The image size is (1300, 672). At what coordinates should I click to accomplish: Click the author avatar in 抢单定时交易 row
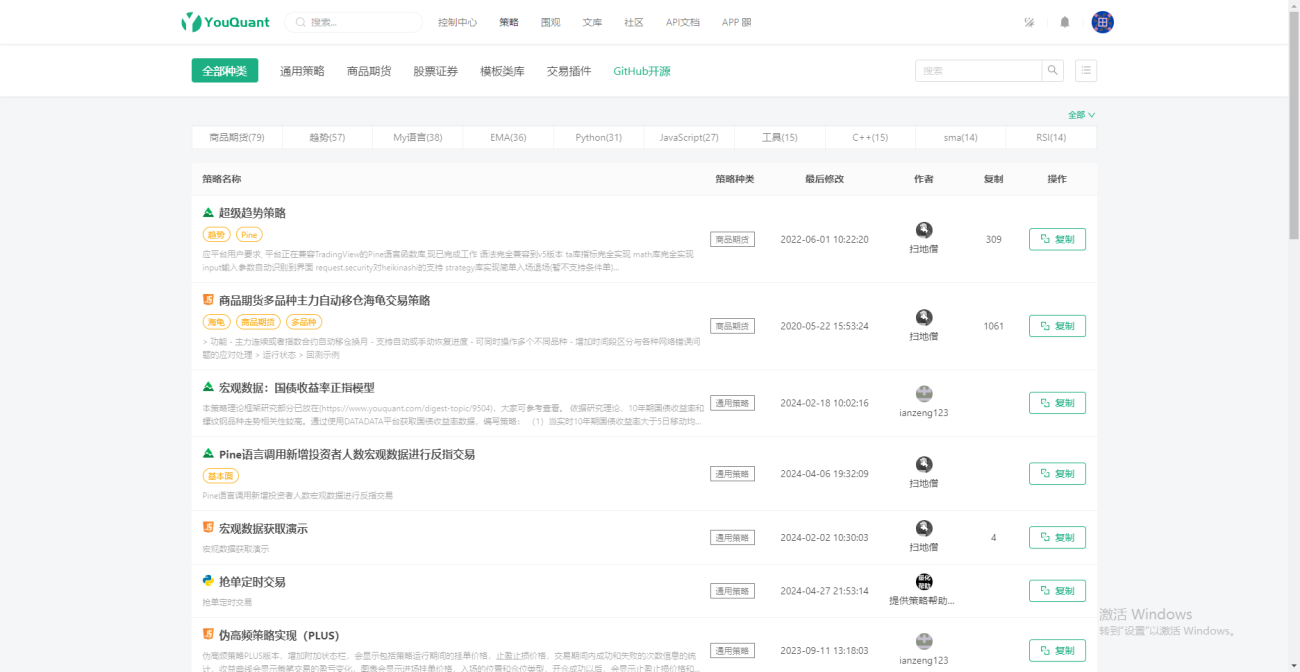tap(924, 583)
